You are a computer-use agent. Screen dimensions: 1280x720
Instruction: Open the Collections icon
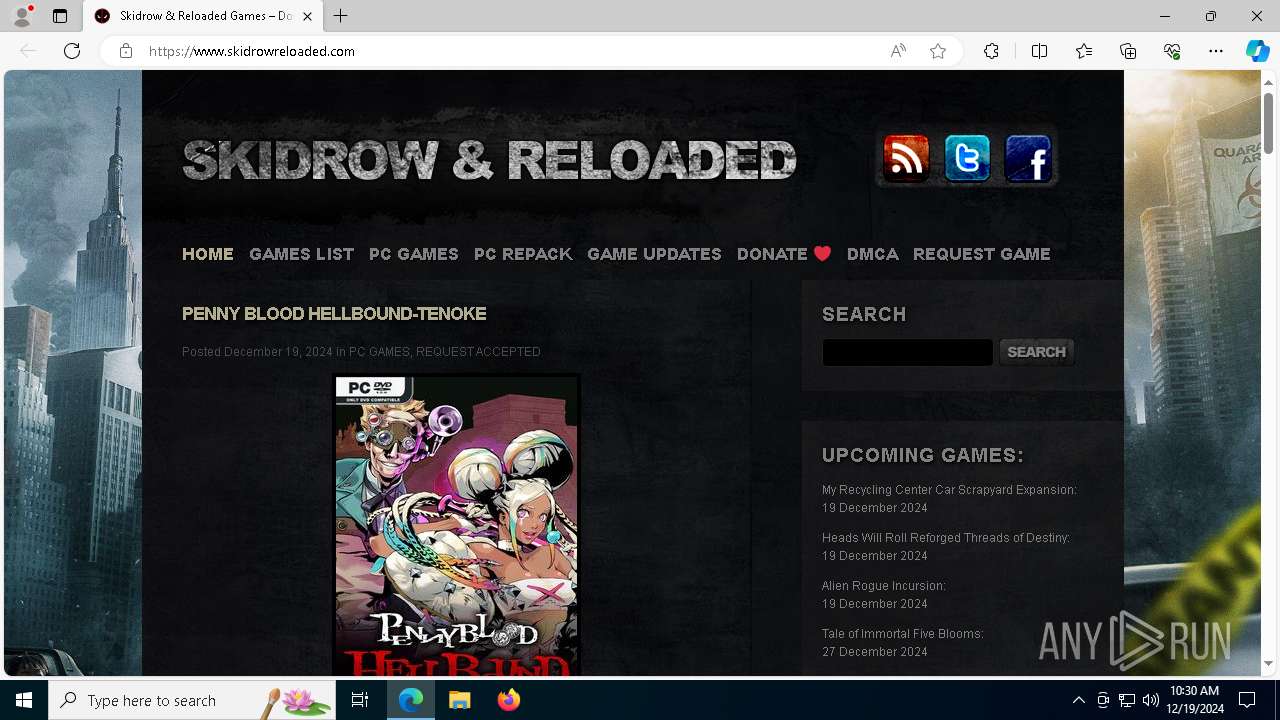point(1128,51)
